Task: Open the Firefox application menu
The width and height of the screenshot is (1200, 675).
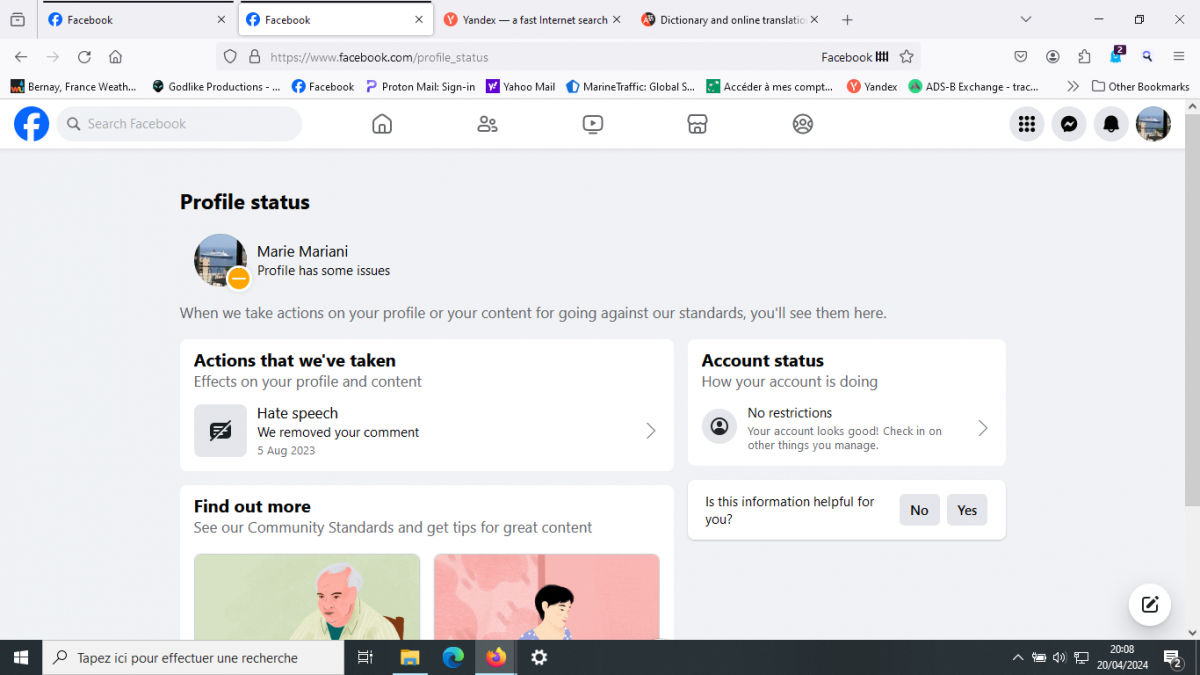Action: 1179,57
